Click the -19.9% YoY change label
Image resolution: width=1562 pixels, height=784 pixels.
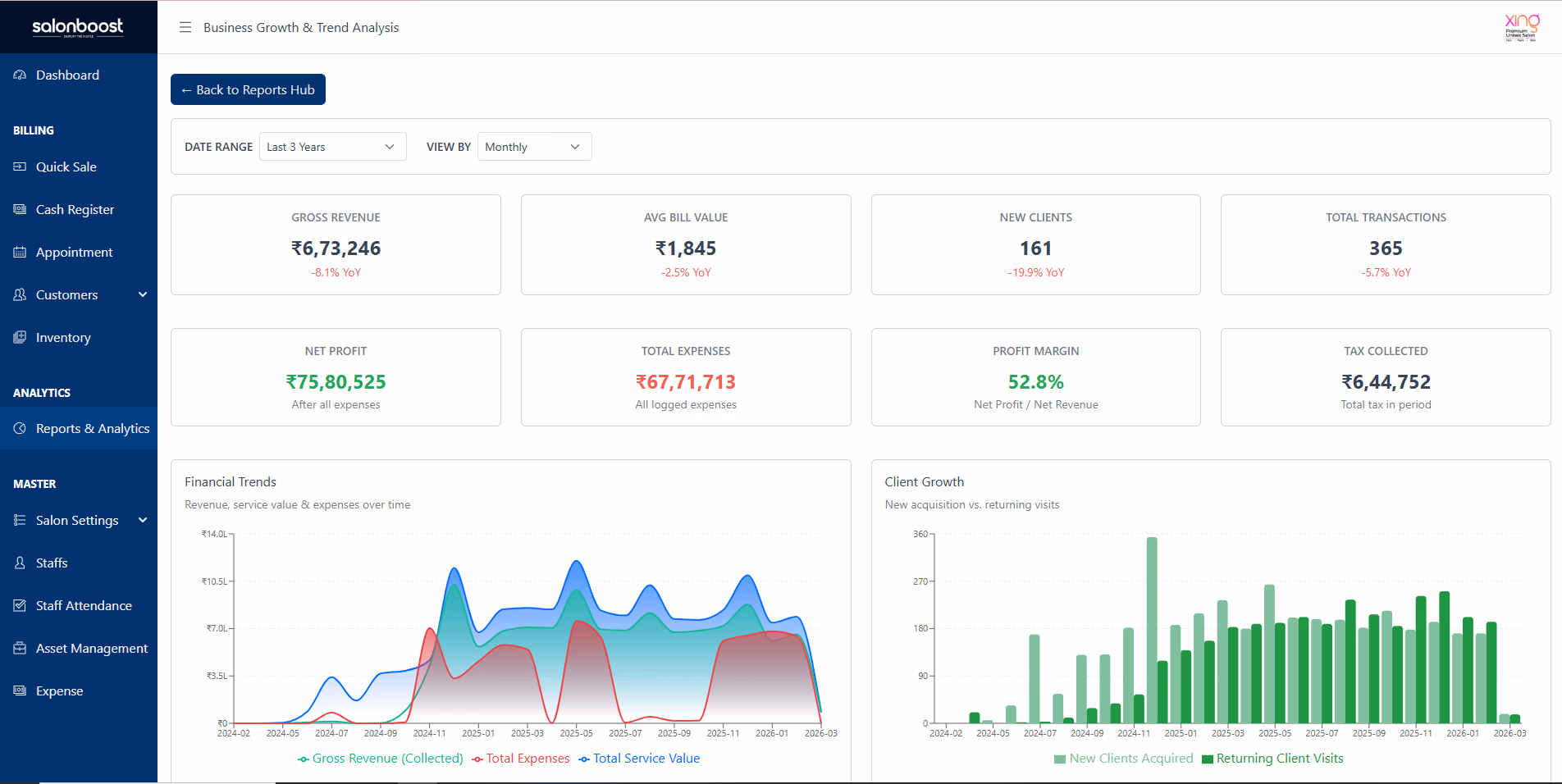(x=1036, y=272)
